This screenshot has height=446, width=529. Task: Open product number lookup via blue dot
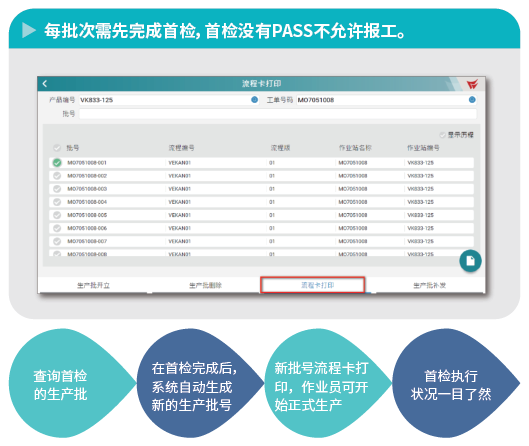[254, 100]
